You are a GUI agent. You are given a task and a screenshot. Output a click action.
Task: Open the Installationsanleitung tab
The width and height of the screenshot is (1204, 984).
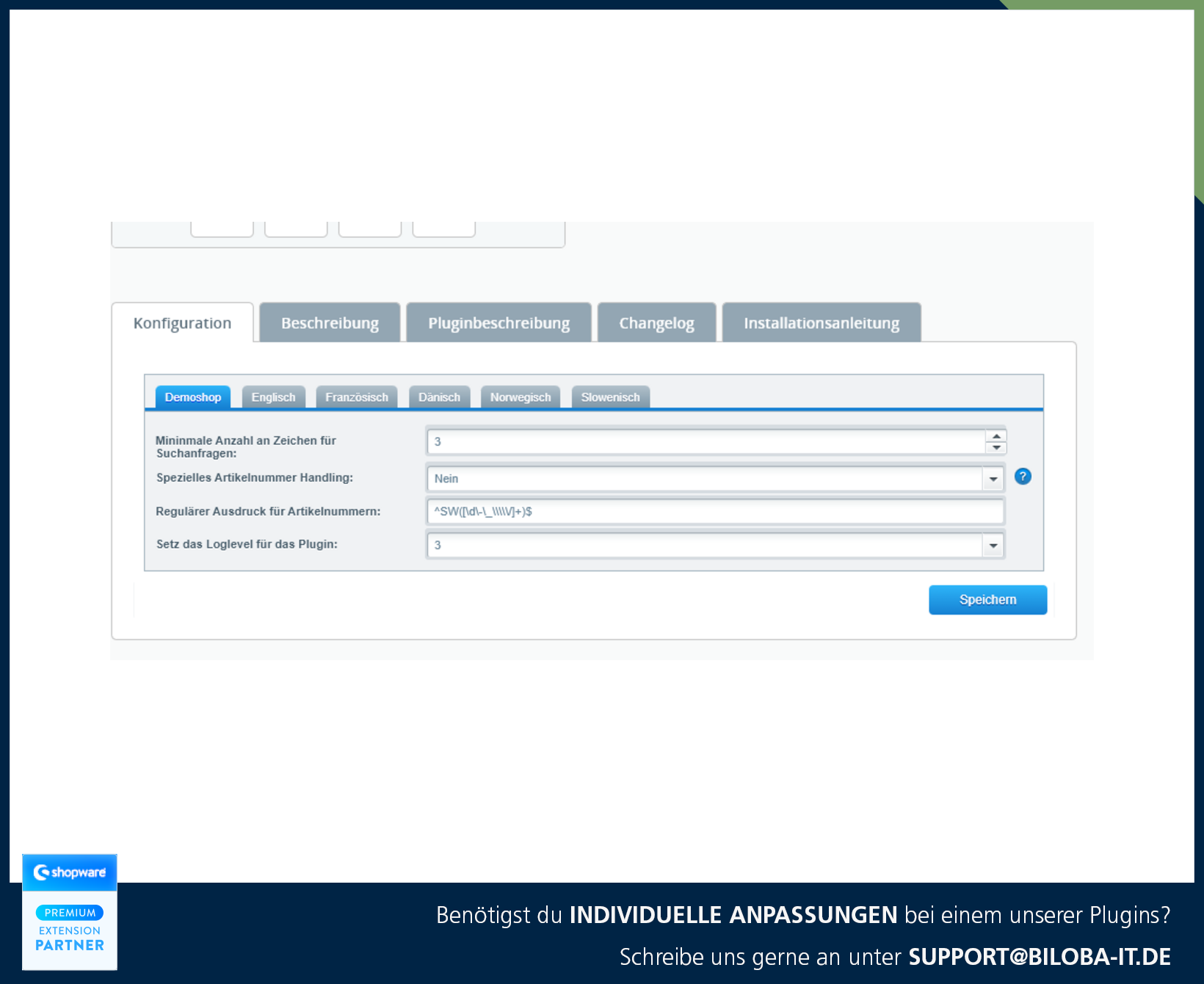tap(822, 323)
